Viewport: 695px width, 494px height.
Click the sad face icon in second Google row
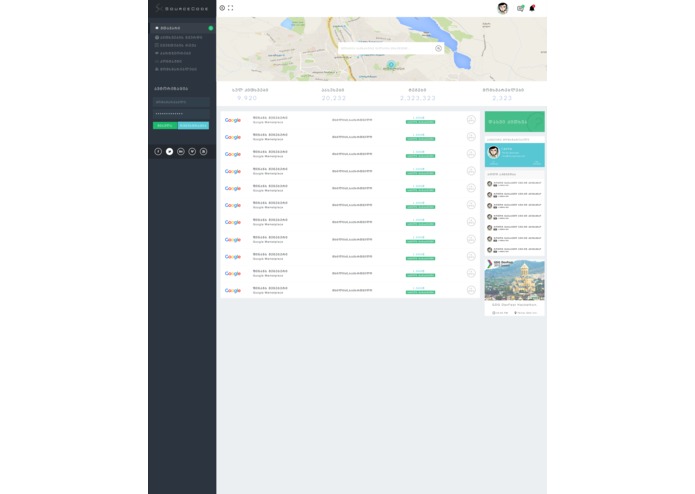click(471, 137)
